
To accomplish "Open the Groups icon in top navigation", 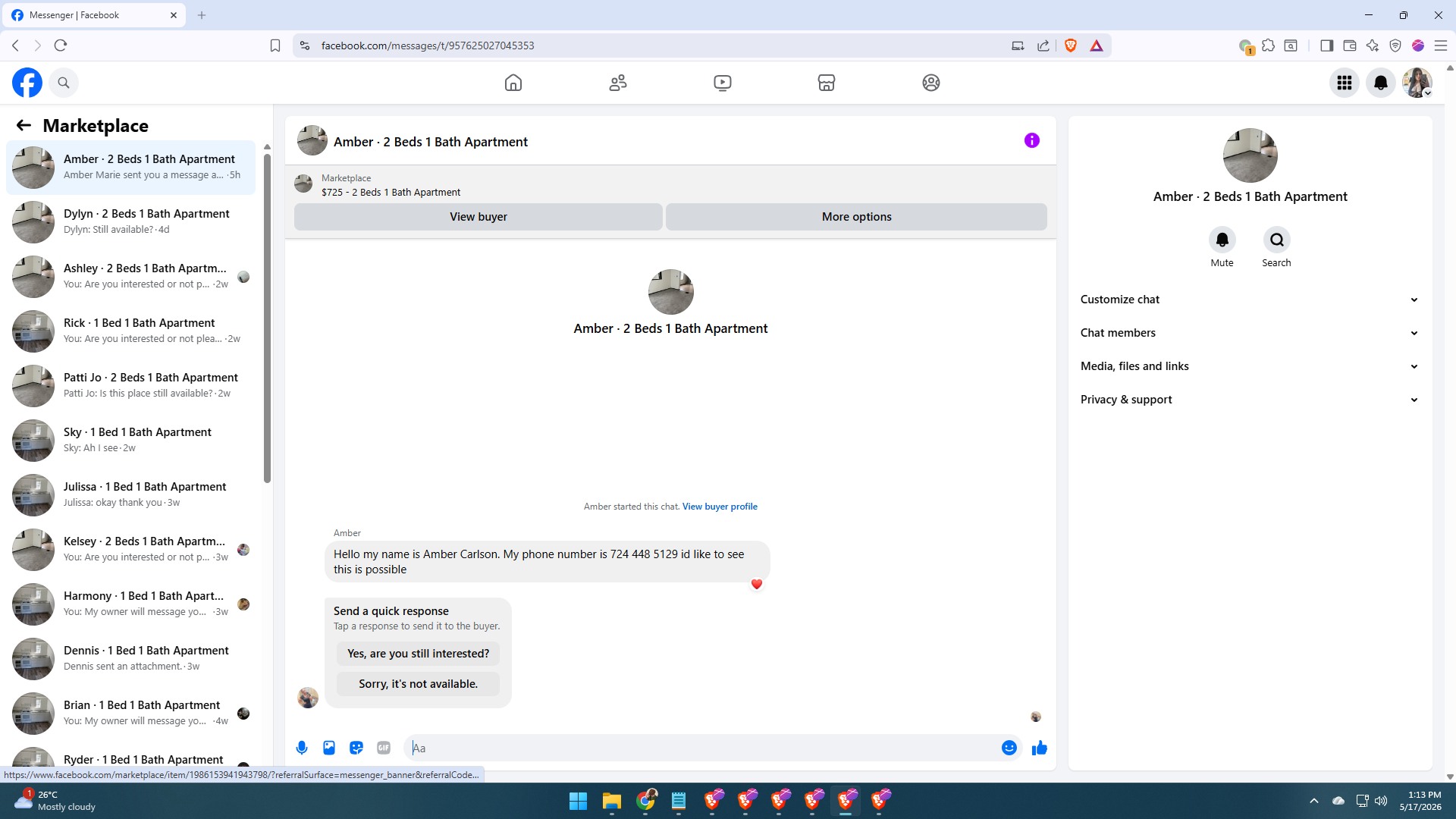I will (931, 83).
